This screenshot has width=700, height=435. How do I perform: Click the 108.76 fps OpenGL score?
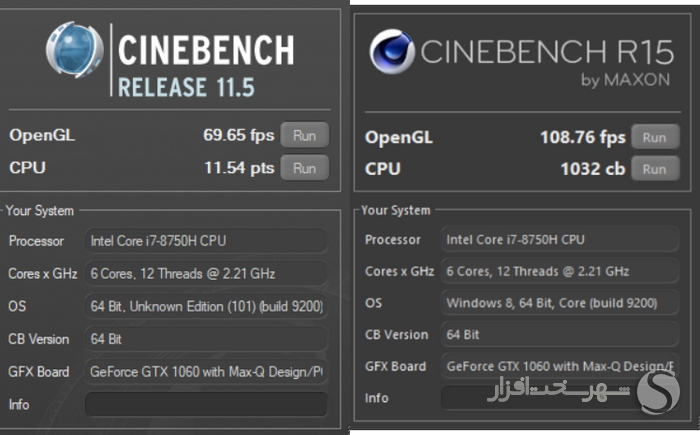click(x=583, y=137)
